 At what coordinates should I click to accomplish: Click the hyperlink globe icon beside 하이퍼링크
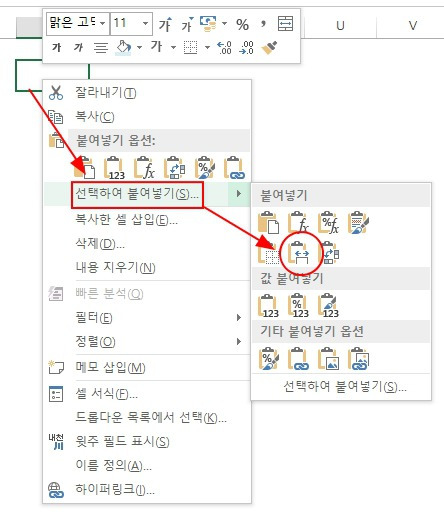[56, 490]
